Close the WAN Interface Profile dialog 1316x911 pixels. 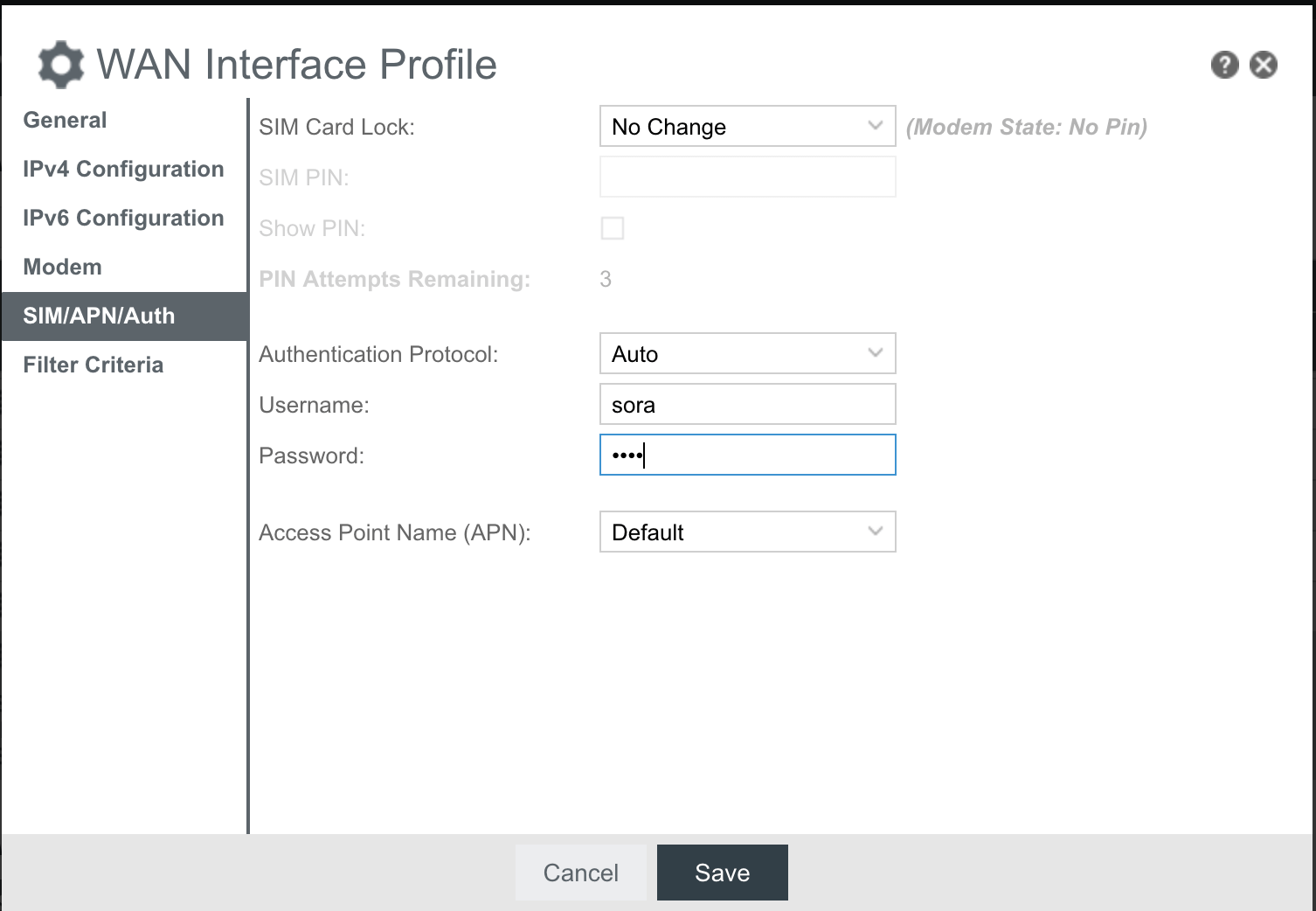coord(1263,65)
